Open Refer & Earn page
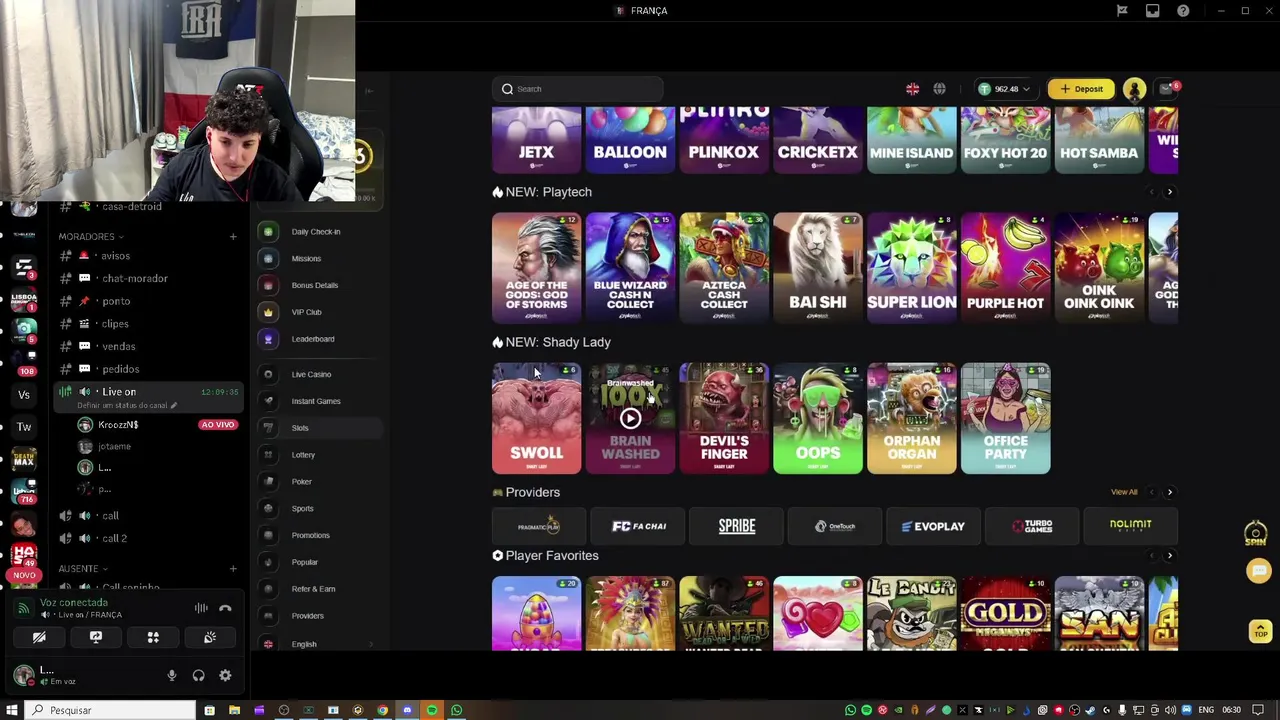 (x=313, y=589)
